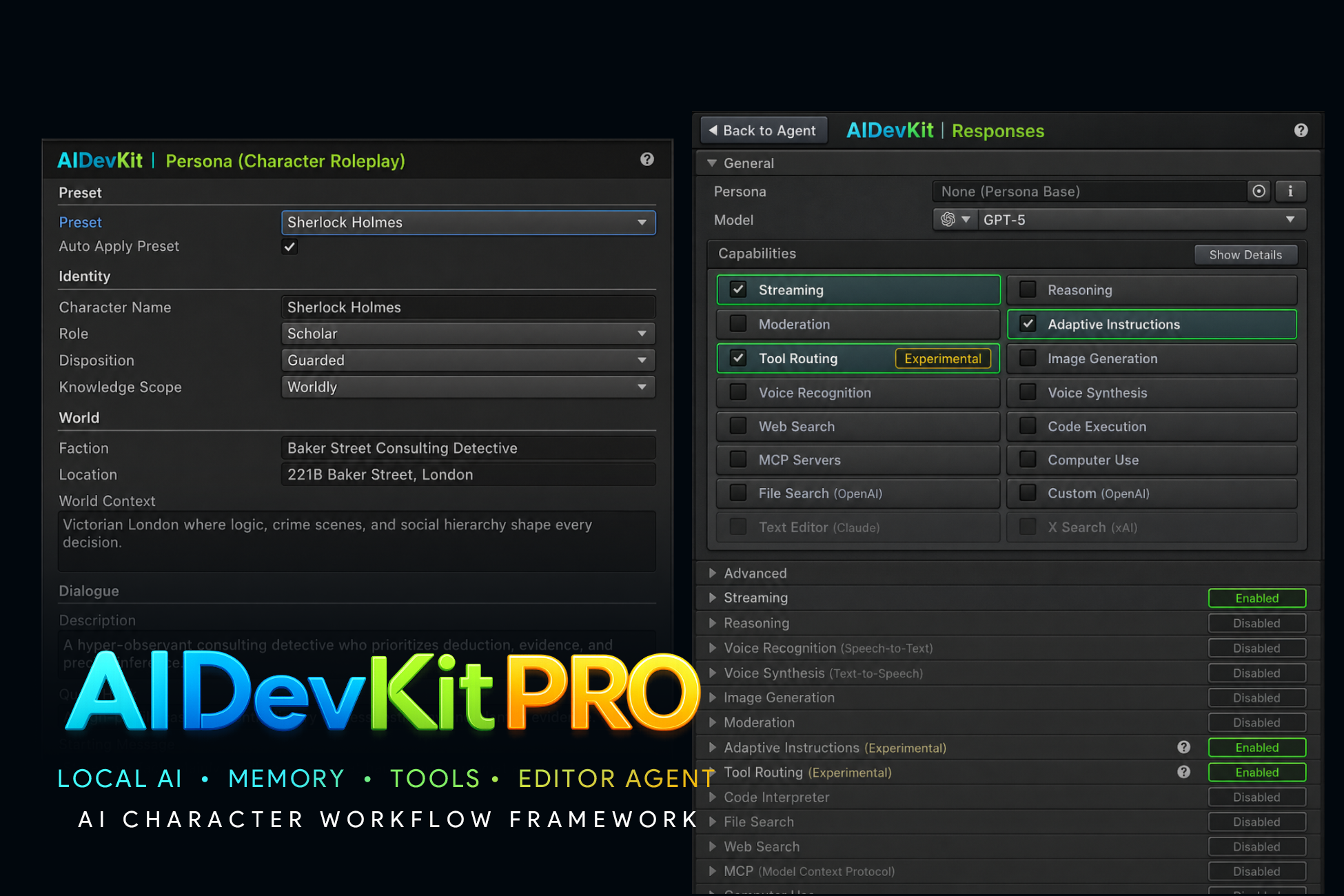Open help for Adaptive Instructions row

[x=1183, y=747]
